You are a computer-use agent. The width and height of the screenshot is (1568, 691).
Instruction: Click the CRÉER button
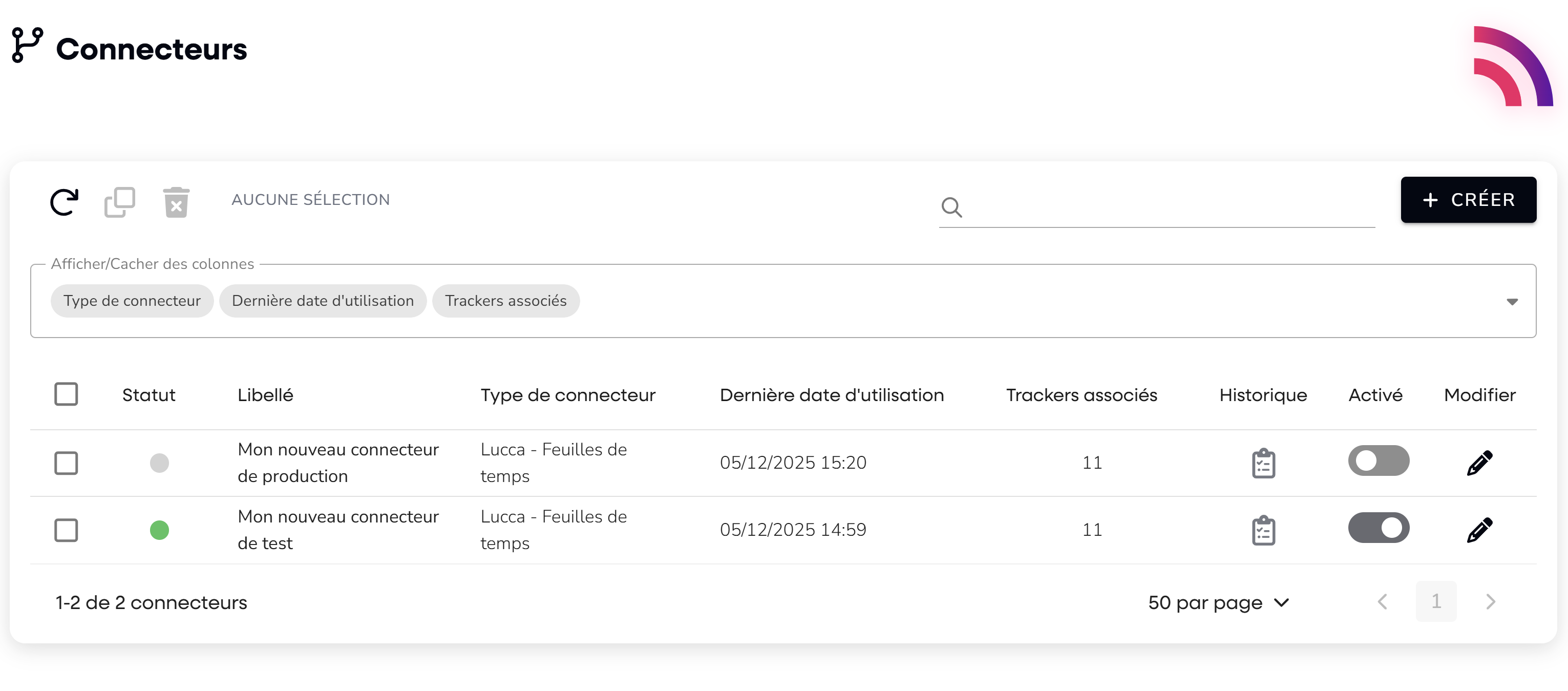(1468, 200)
